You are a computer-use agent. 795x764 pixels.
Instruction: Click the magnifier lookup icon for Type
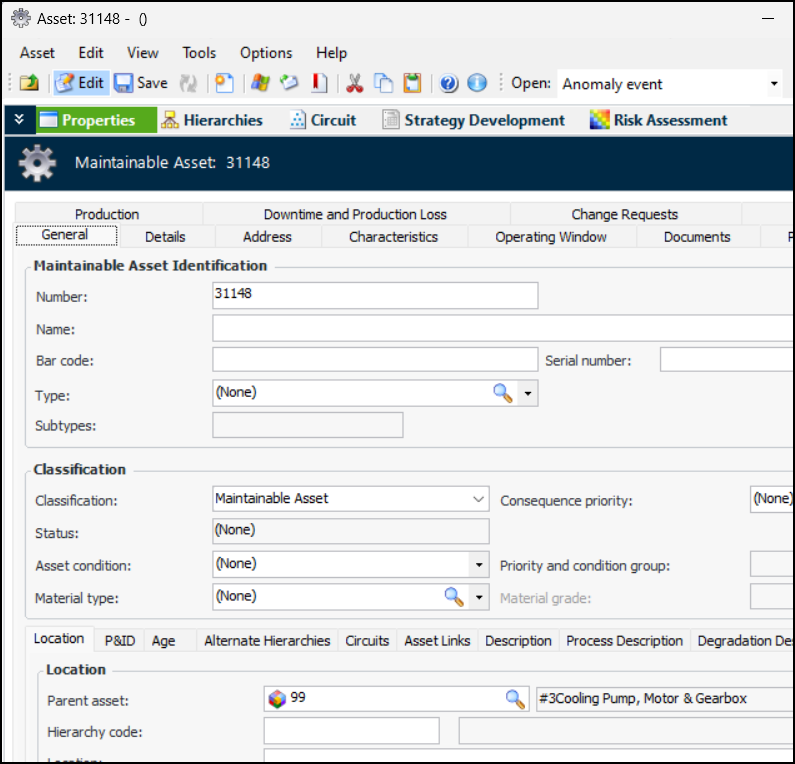click(503, 394)
